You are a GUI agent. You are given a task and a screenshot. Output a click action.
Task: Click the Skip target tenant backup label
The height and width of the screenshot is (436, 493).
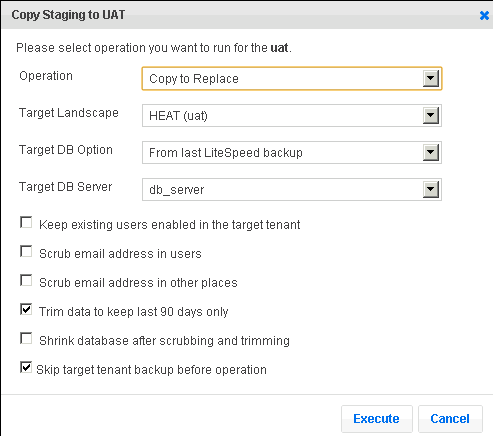point(151,370)
